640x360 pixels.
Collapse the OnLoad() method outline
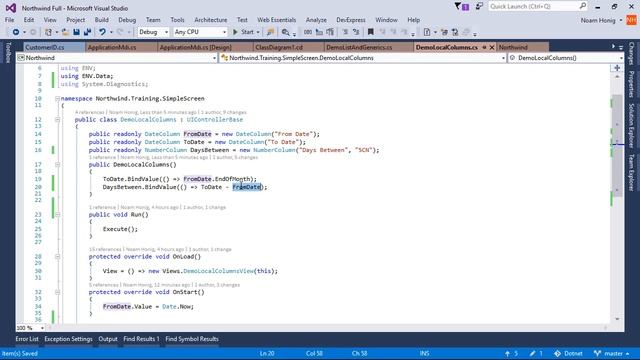58,257
